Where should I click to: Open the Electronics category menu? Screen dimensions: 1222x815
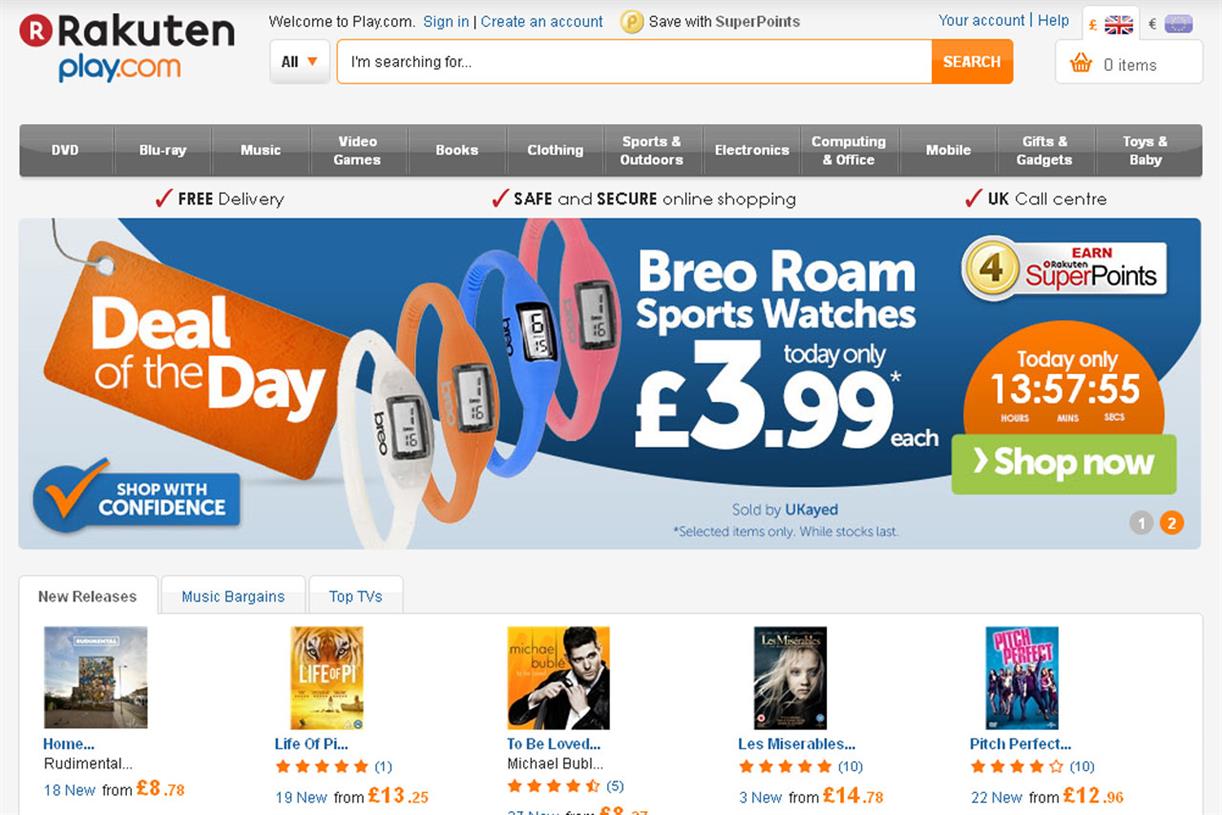(752, 150)
